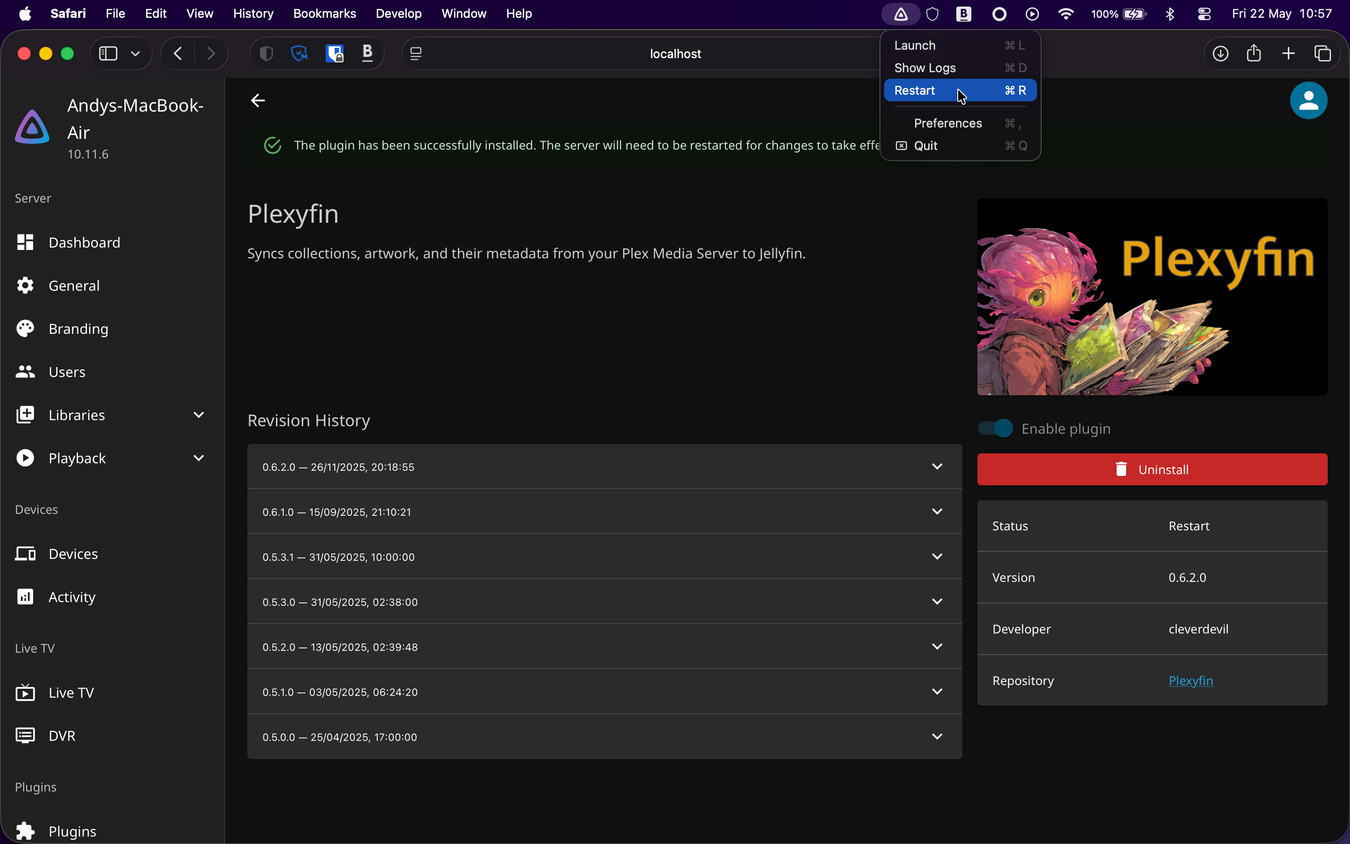Image resolution: width=1350 pixels, height=844 pixels.
Task: Click the localhost address bar
Action: tap(675, 53)
